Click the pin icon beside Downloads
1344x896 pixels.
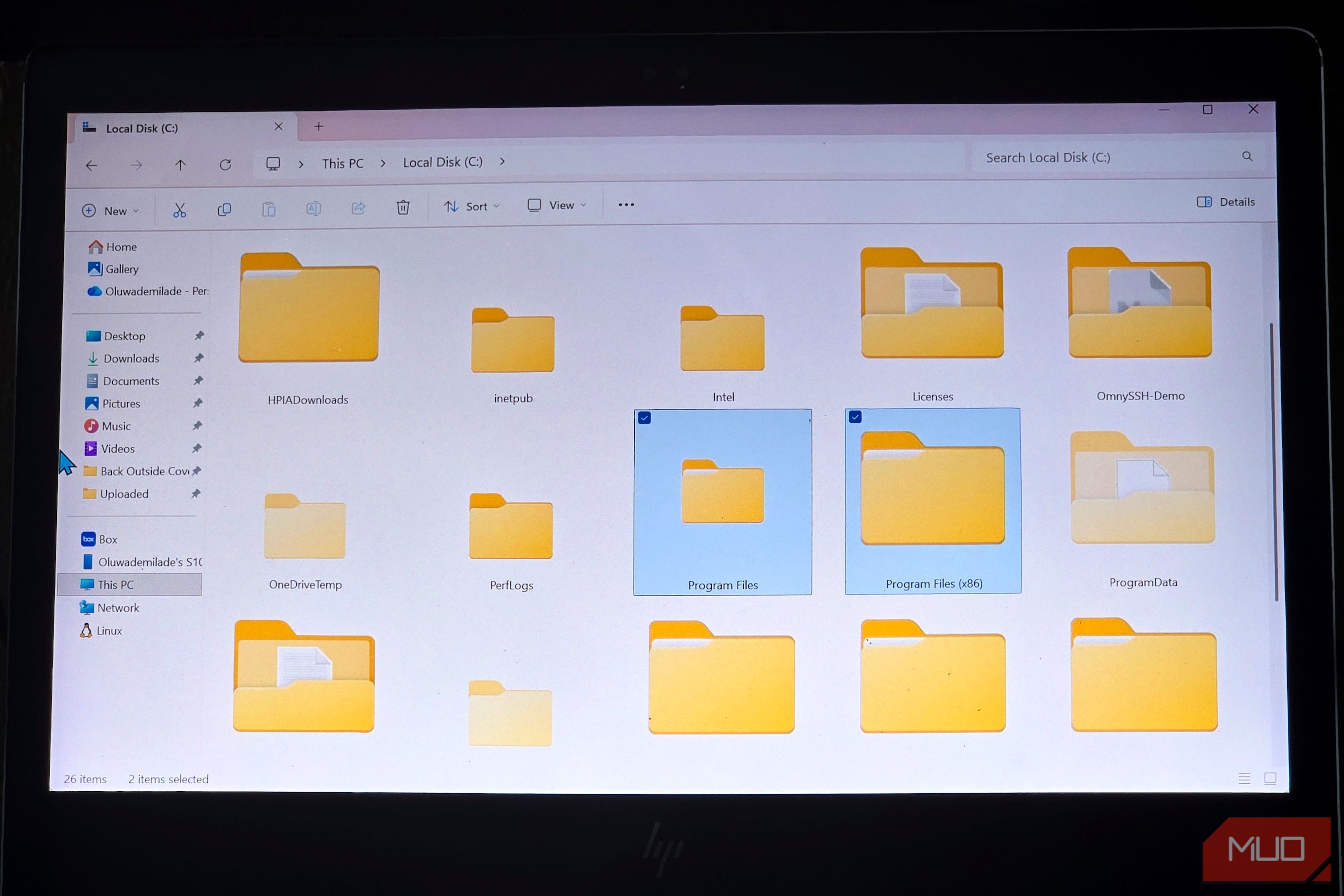[198, 358]
